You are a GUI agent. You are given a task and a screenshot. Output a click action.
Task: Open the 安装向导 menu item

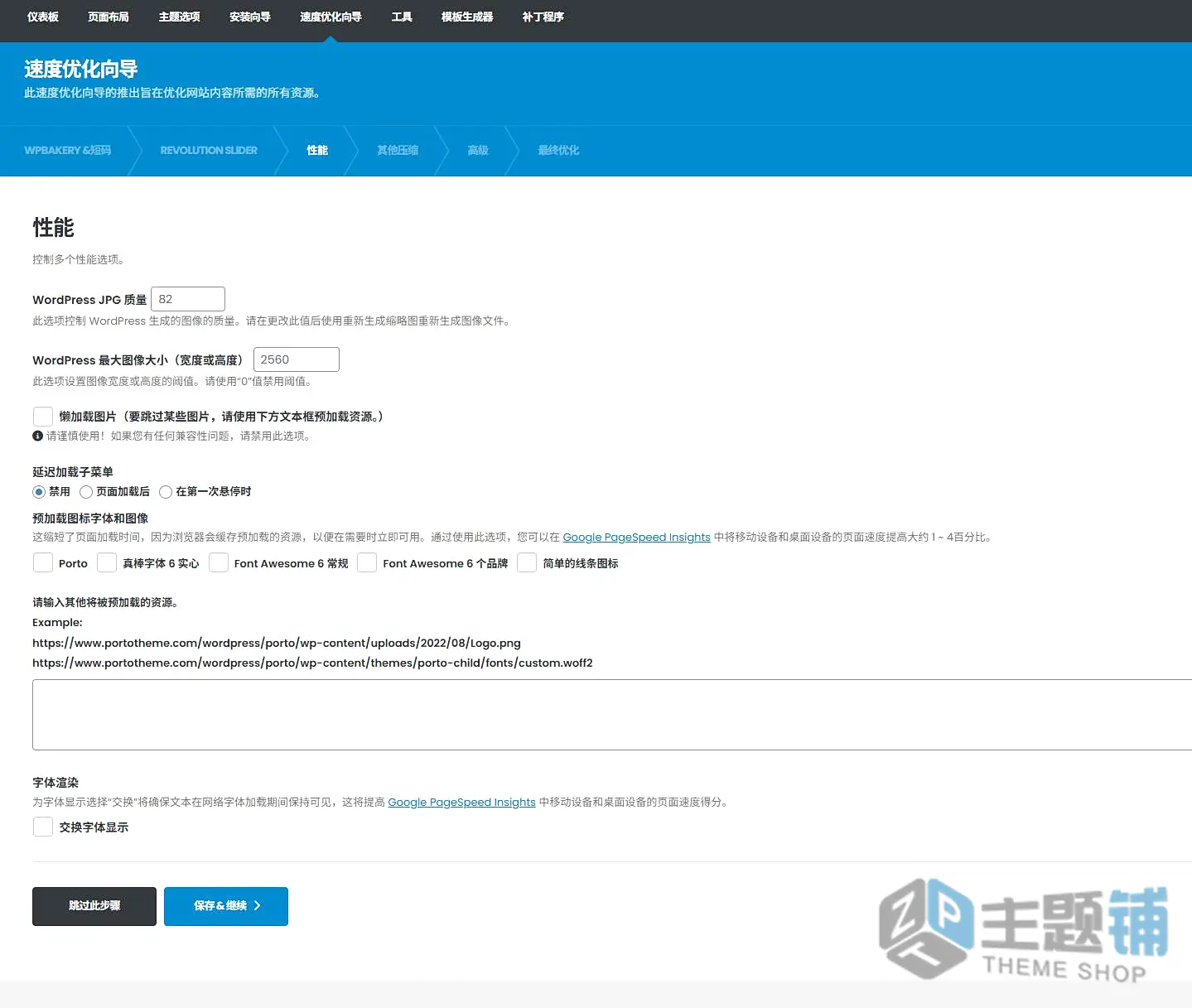click(250, 17)
